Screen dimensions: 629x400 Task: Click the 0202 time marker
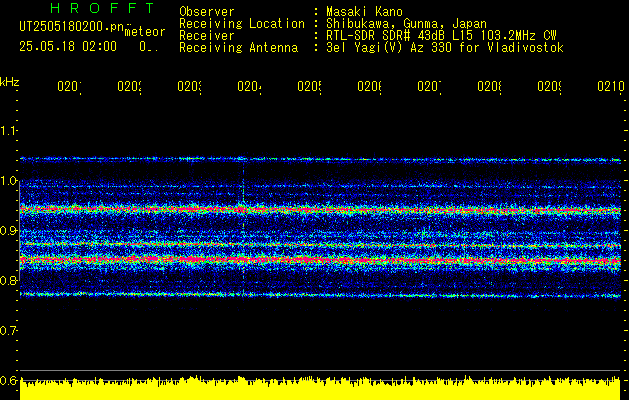coord(129,86)
